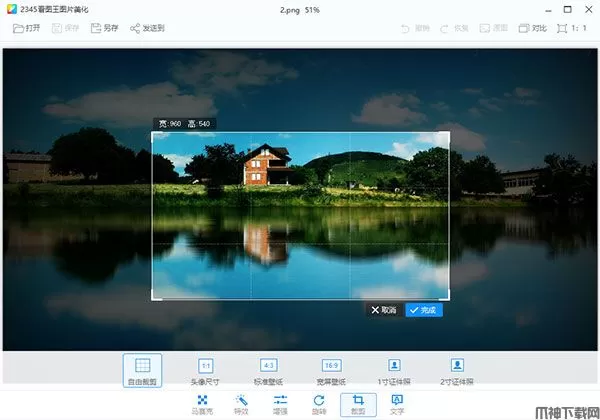
Task: Select the 2寸证件照 ID photo preset
Action: coord(457,366)
